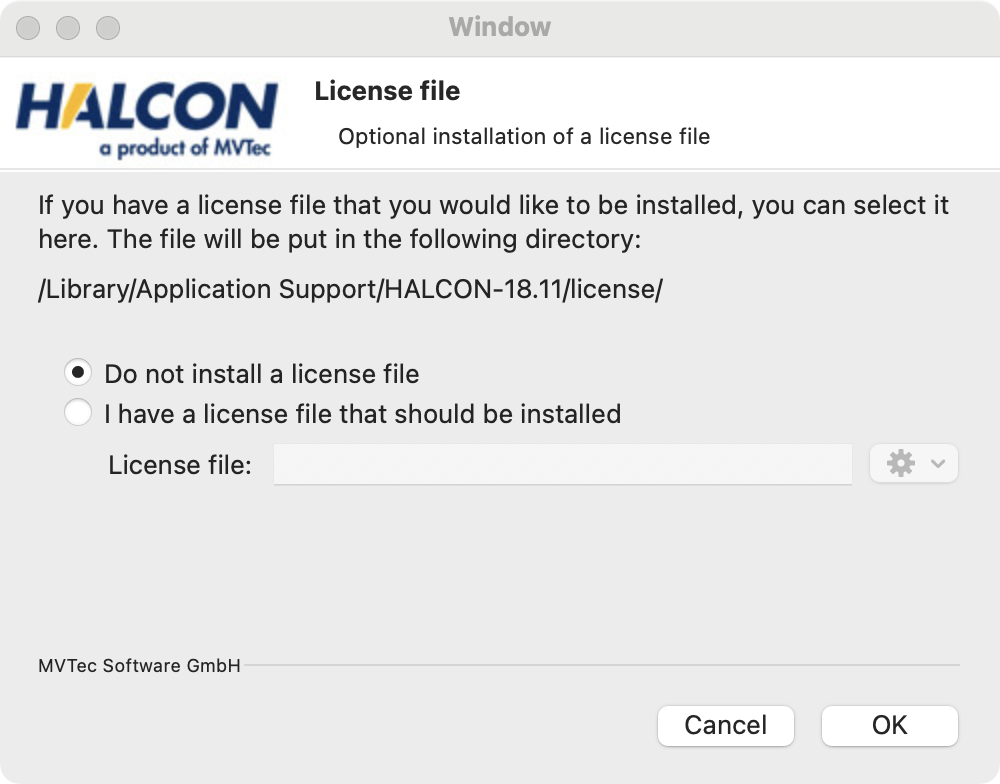Click the 'Optional installation of a license file' subtitle

pyautogui.click(x=524, y=137)
